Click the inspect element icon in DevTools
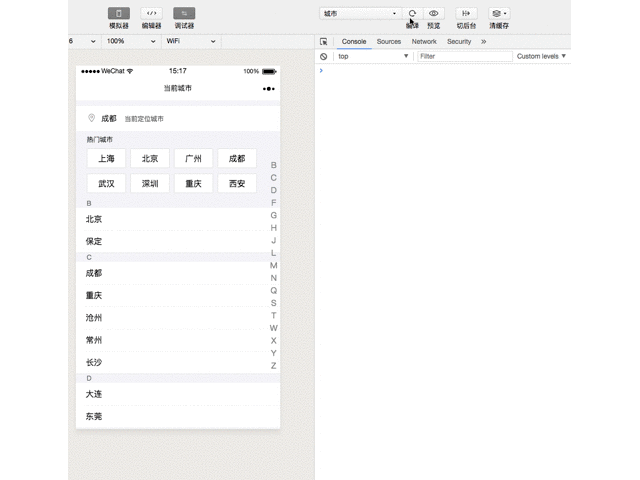The width and height of the screenshot is (640, 480). tap(323, 42)
